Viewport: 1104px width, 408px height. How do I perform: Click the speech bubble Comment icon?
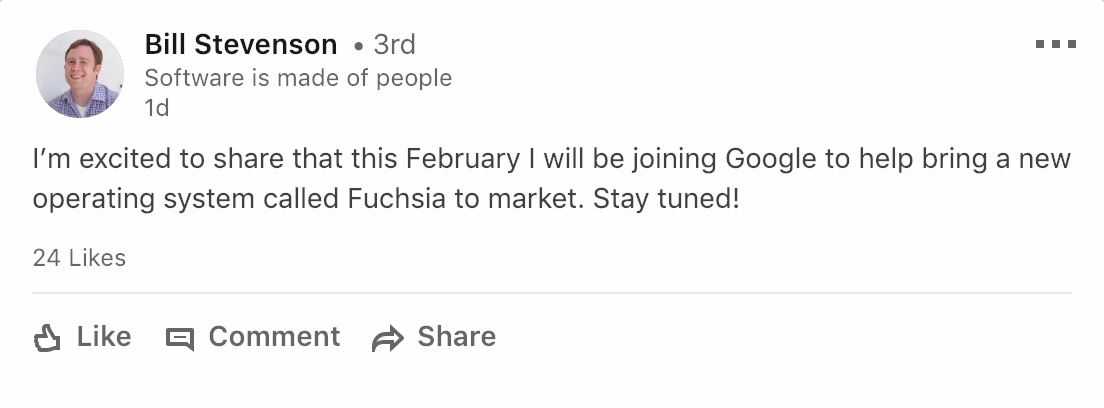[x=179, y=339]
